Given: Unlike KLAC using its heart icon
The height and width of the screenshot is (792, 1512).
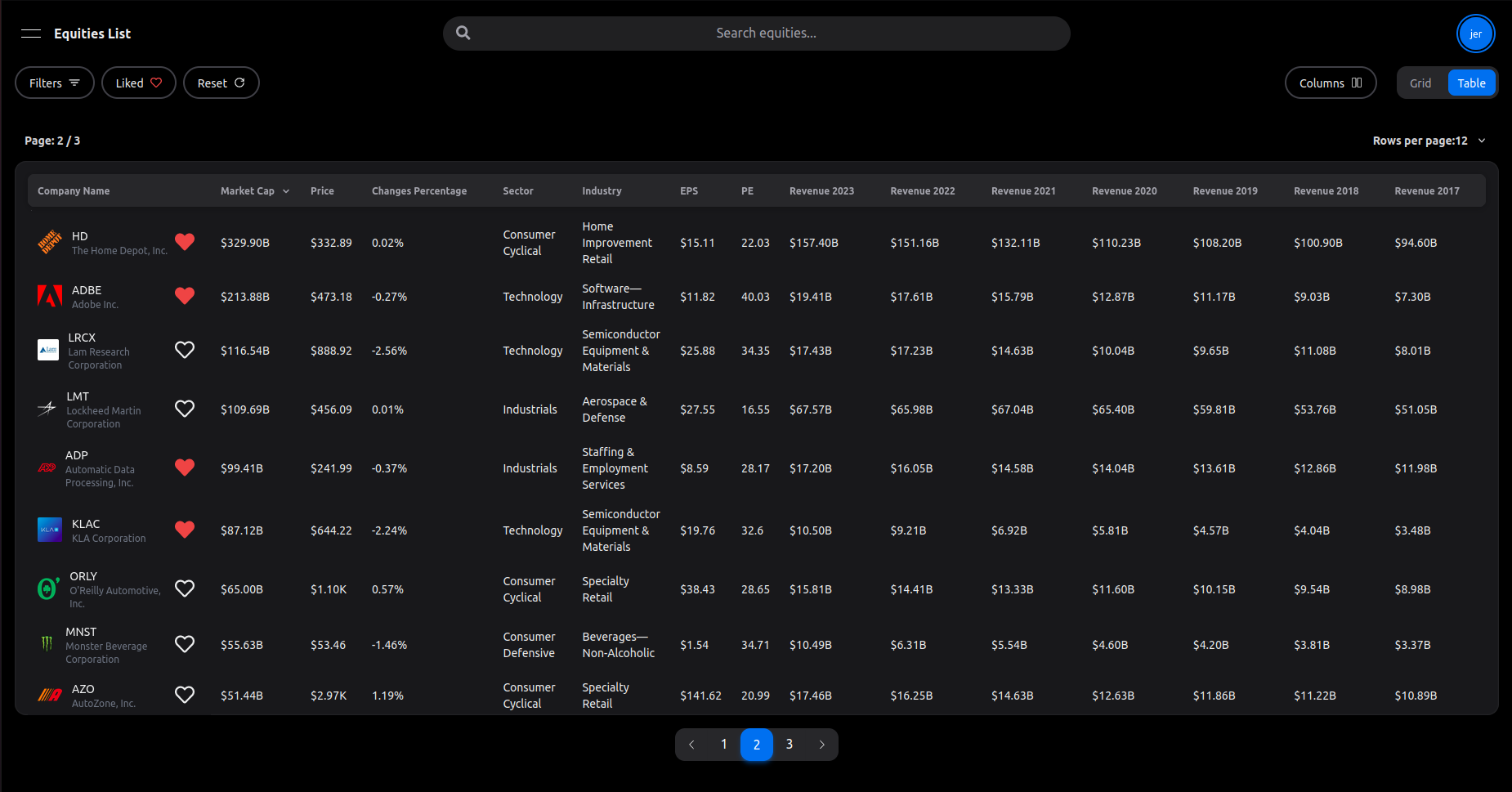Looking at the screenshot, I should (x=185, y=530).
